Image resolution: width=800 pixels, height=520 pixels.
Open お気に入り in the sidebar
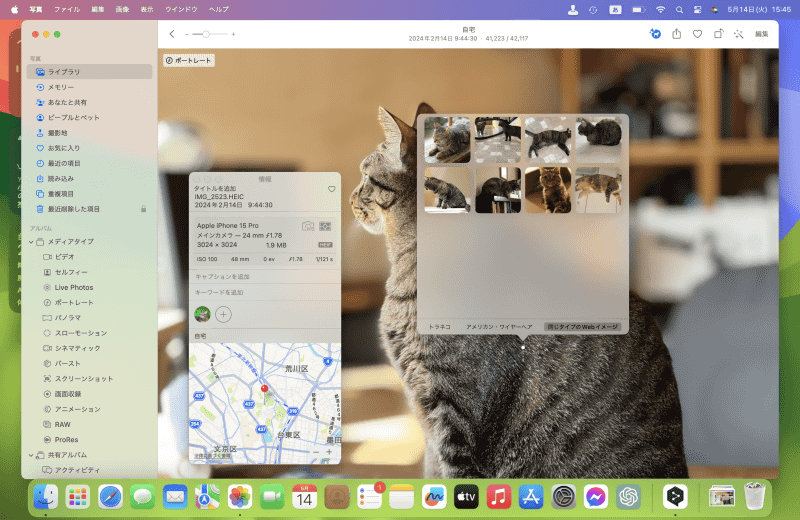tap(89, 148)
